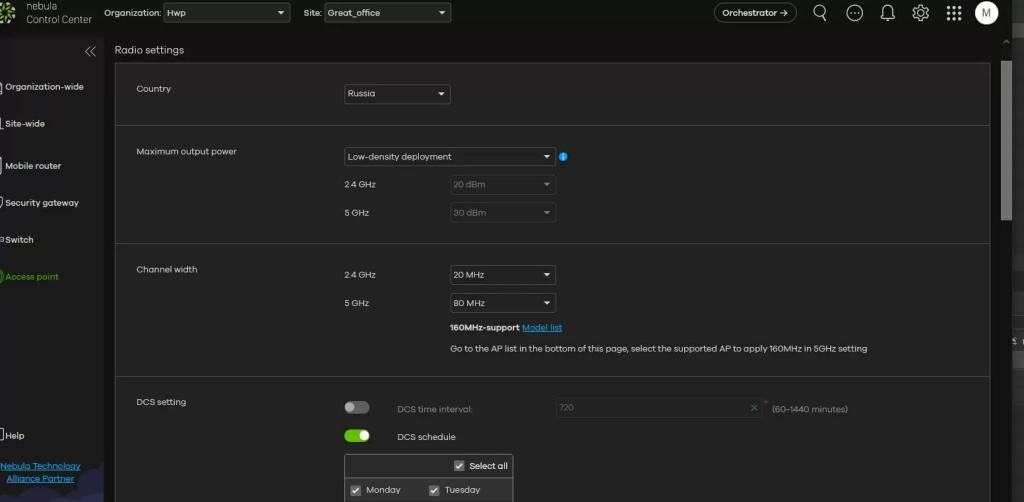Expand the 5 GHz channel width dropdown
Viewport: 1024px width, 502px height.
coord(502,303)
